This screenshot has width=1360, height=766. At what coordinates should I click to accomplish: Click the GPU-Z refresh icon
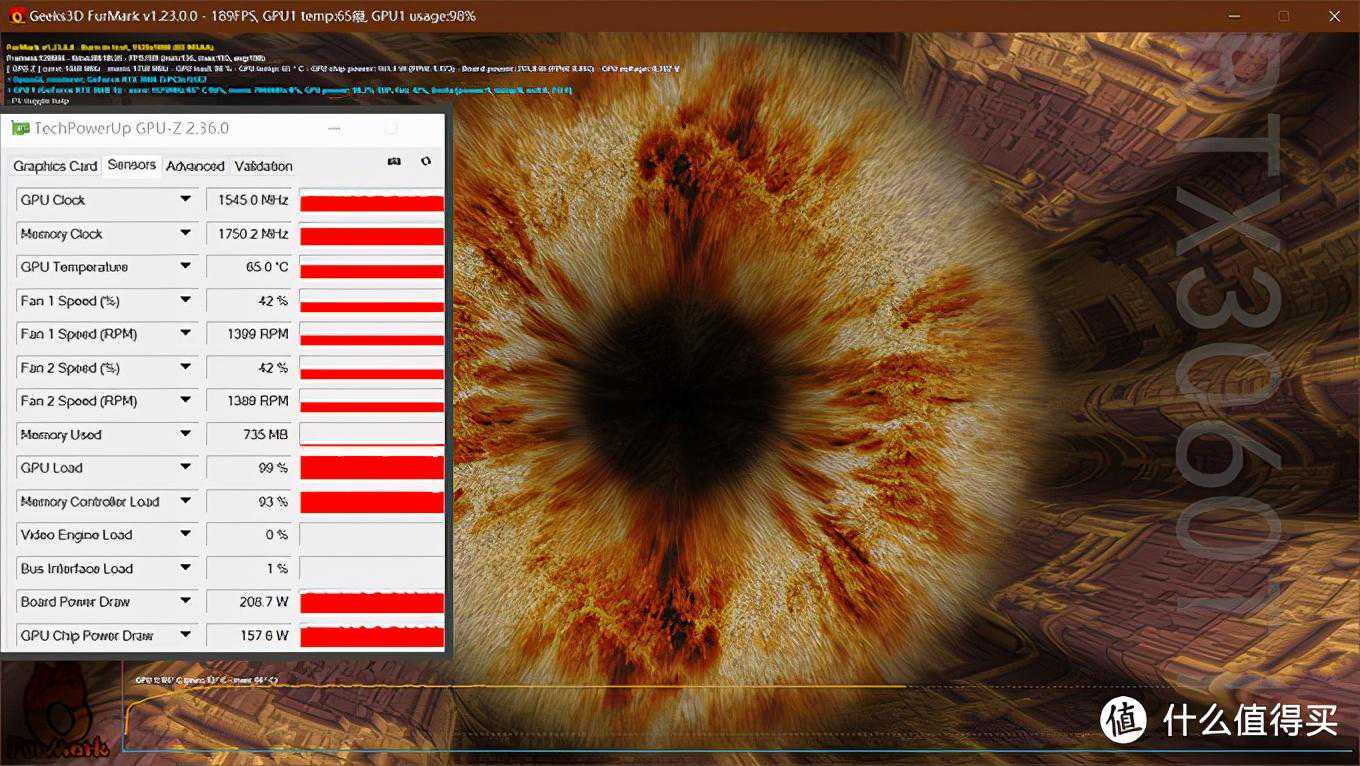point(426,162)
